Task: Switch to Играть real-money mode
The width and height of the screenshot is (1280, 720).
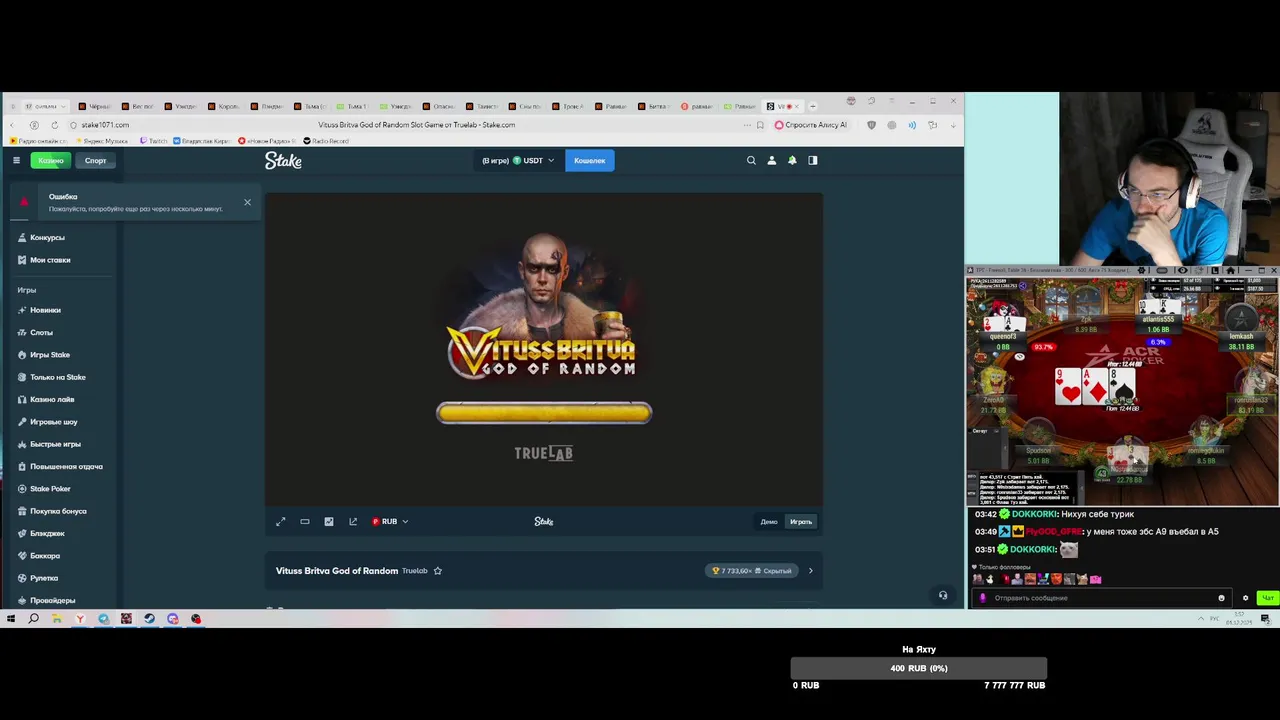Action: click(801, 521)
